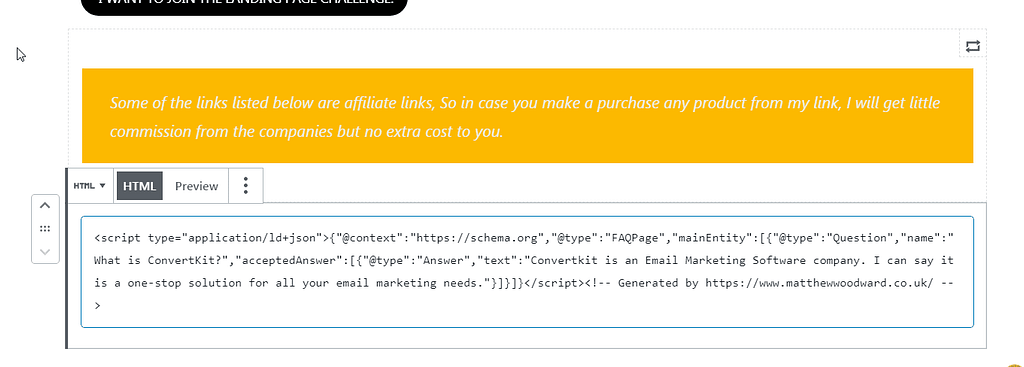The width and height of the screenshot is (1024, 367).
Task: Switch to the Preview tab
Action: pyautogui.click(x=197, y=186)
